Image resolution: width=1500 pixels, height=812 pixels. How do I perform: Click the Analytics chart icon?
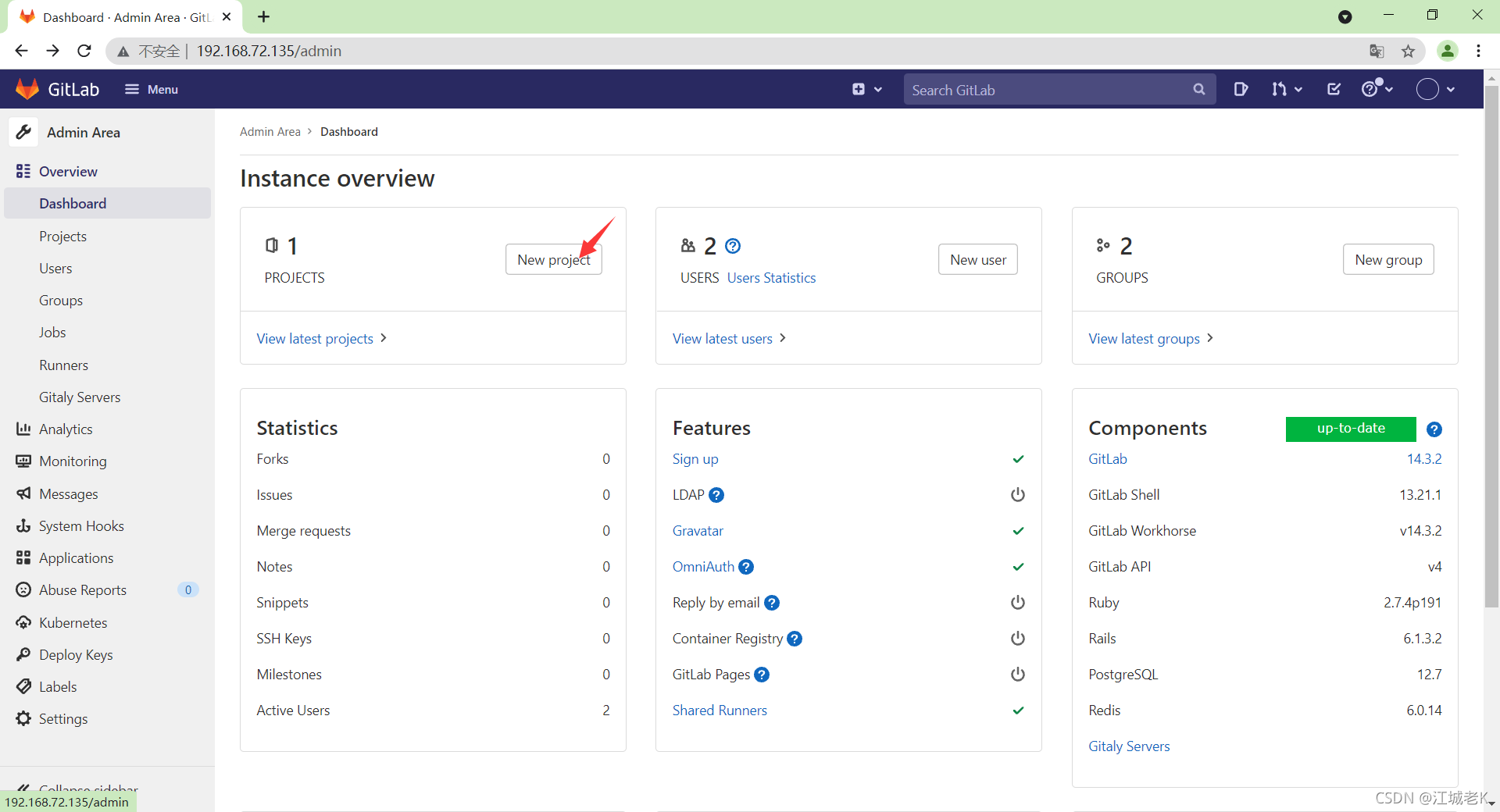coord(23,429)
